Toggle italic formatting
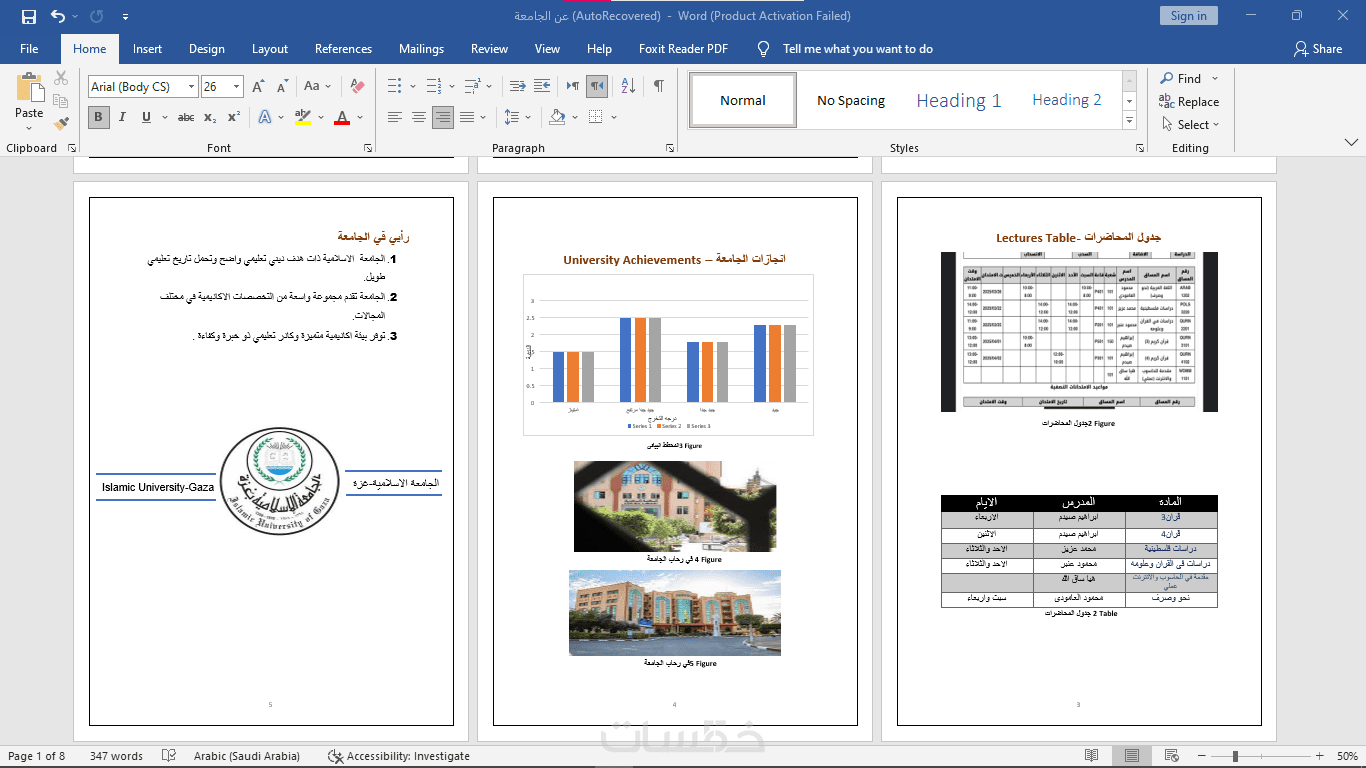 pos(122,117)
